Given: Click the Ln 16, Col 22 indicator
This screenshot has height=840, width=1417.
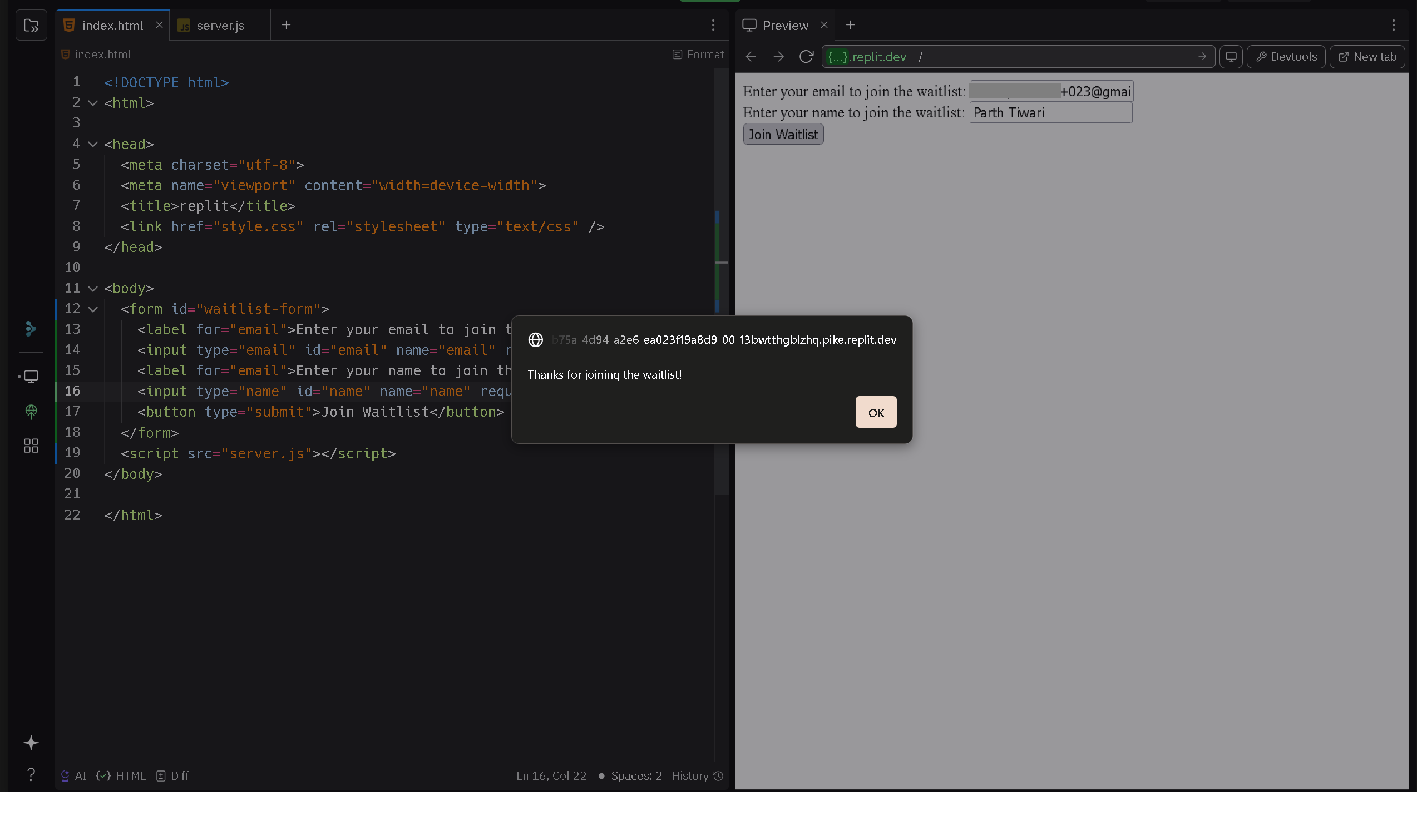Looking at the screenshot, I should pyautogui.click(x=551, y=775).
